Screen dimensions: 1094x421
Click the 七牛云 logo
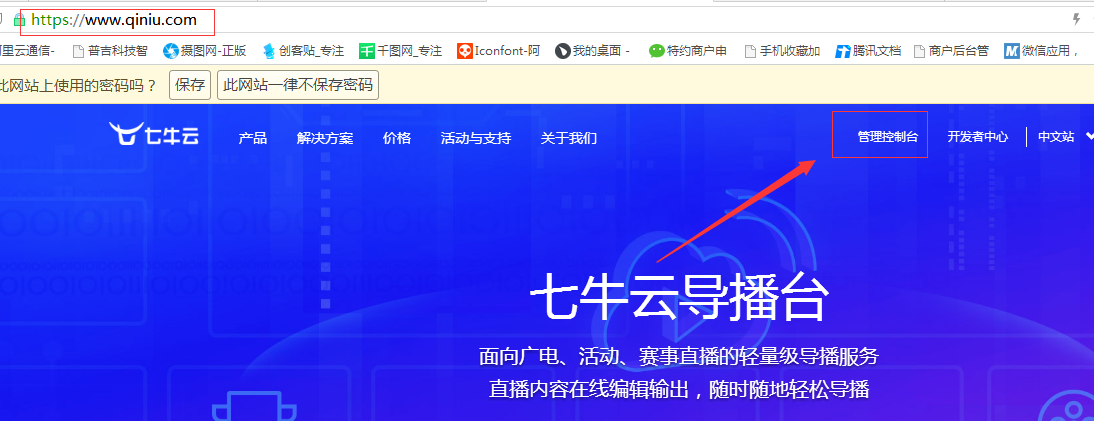pos(153,133)
